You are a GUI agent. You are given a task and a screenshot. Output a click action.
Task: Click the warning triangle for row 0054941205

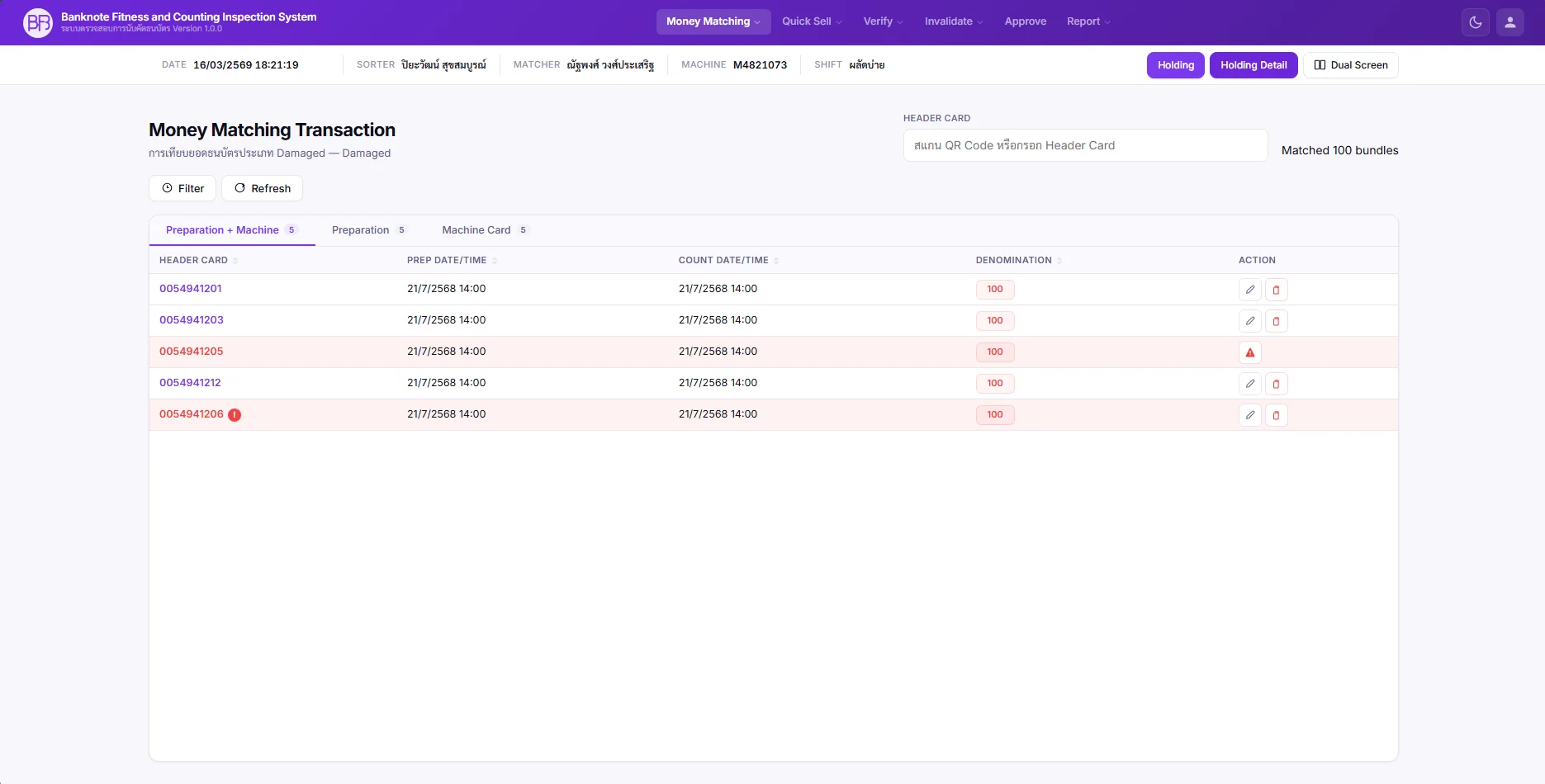[1249, 352]
